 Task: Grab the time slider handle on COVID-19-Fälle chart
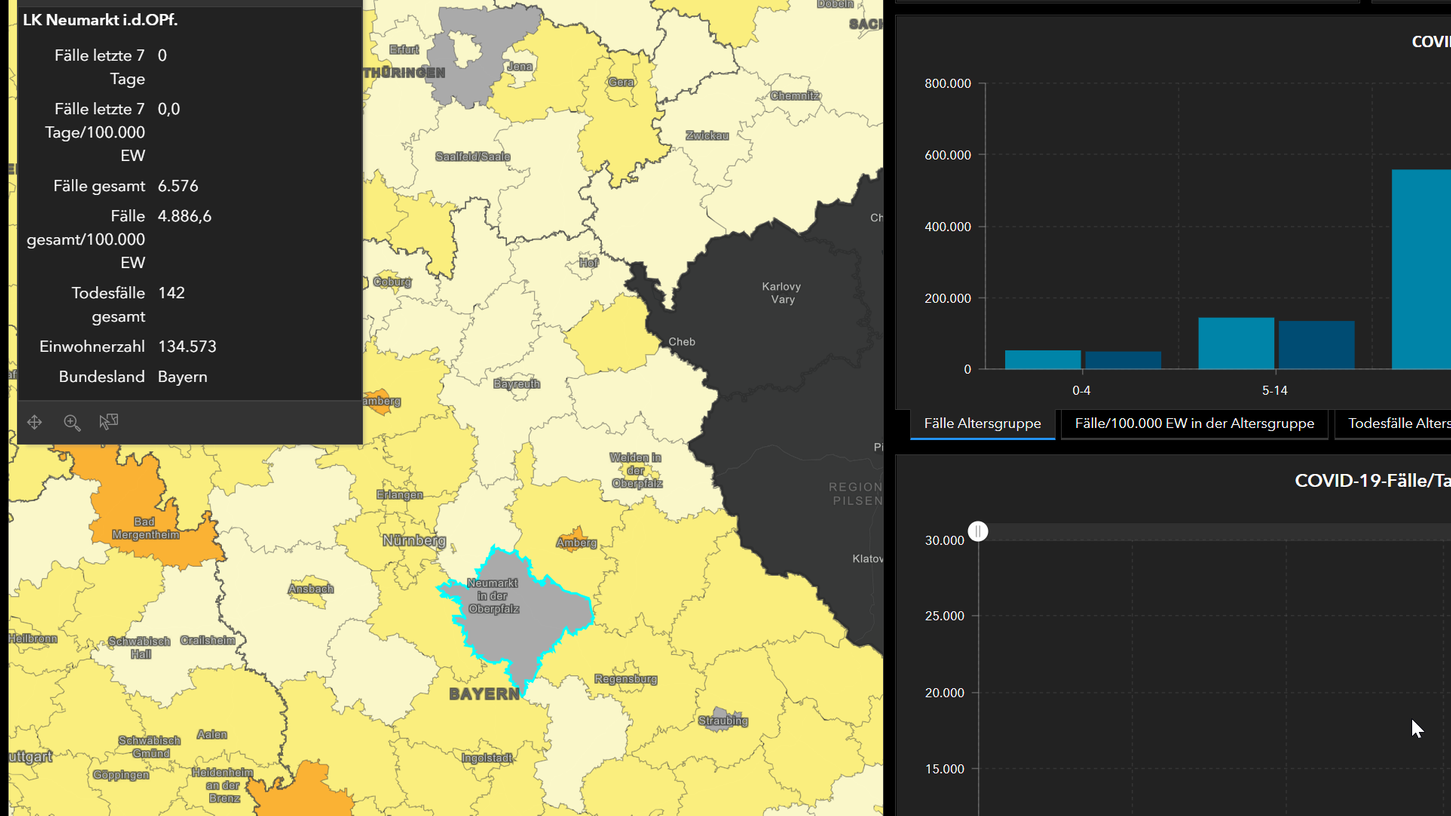978,531
